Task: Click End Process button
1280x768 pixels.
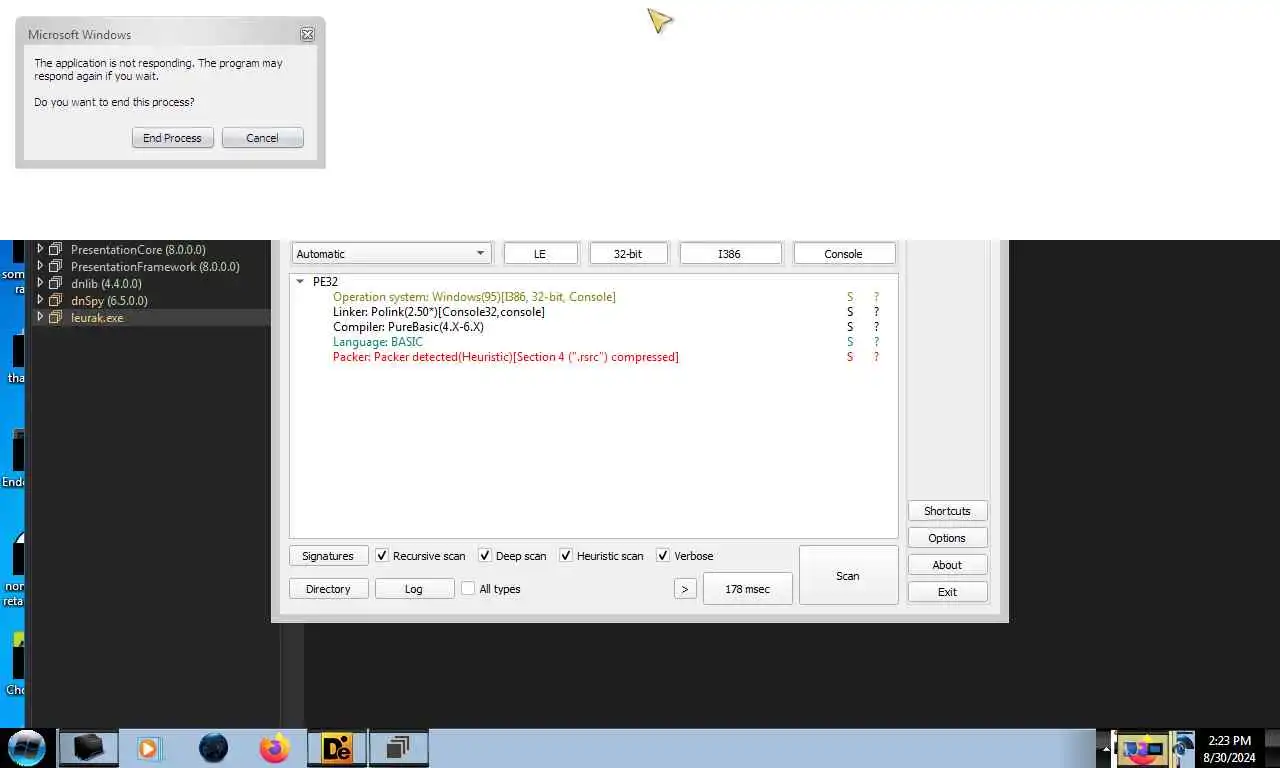Action: [x=172, y=138]
